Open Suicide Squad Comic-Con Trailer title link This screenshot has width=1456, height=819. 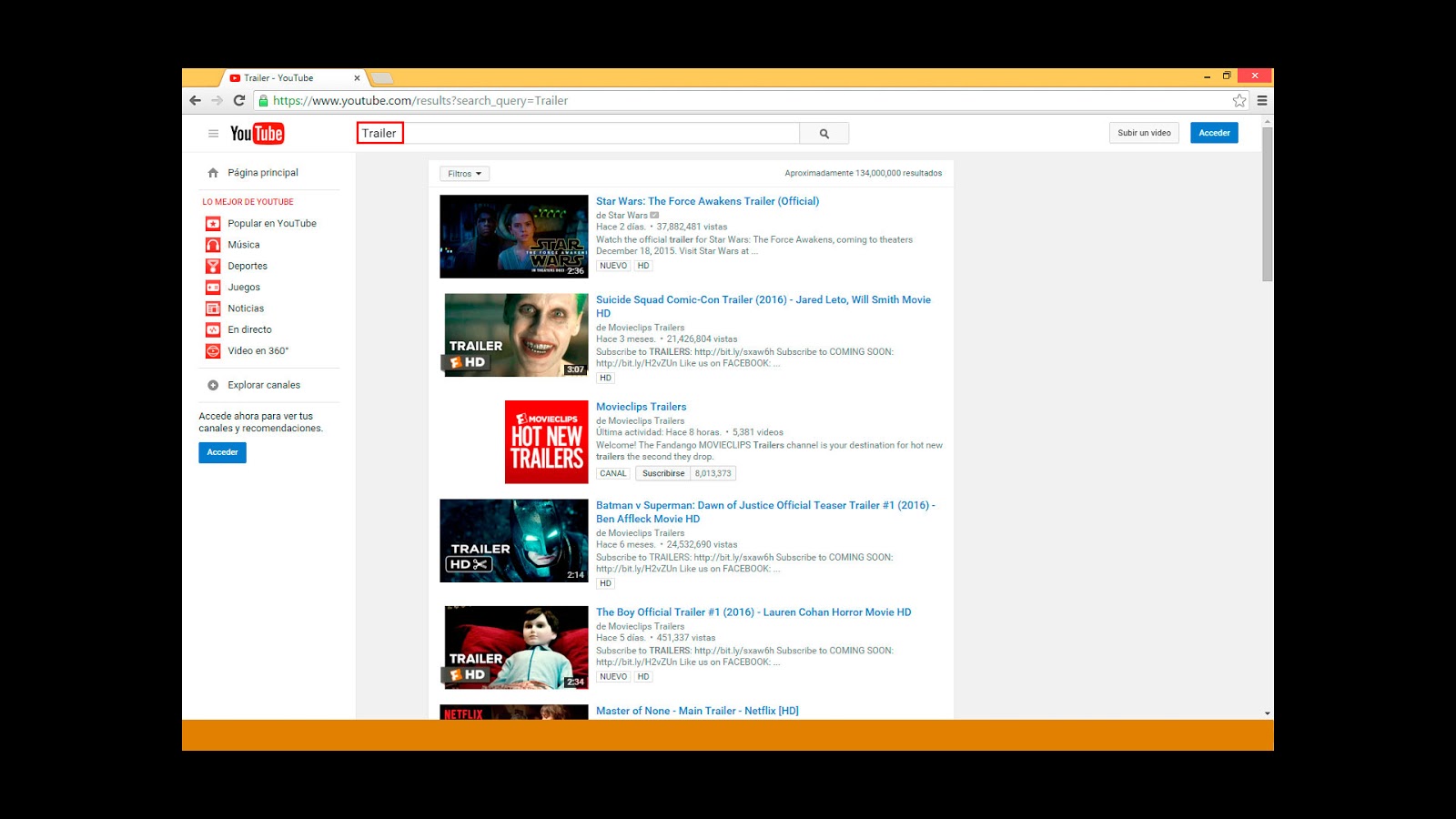coord(763,306)
